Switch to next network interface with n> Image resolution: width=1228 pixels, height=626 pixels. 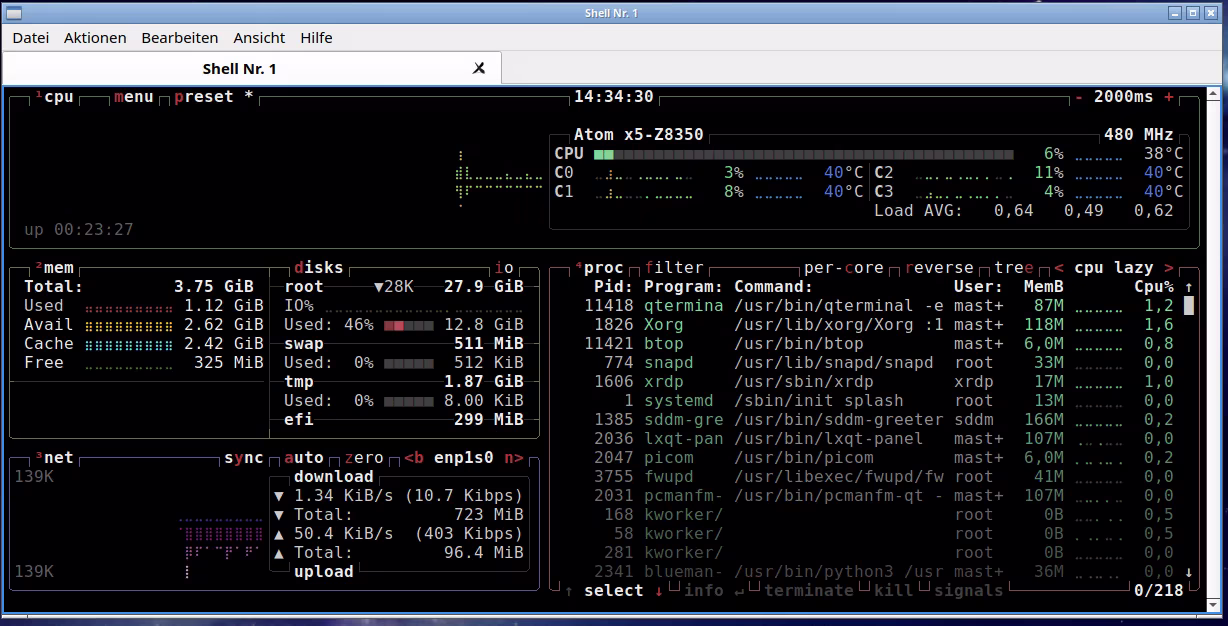(x=514, y=458)
